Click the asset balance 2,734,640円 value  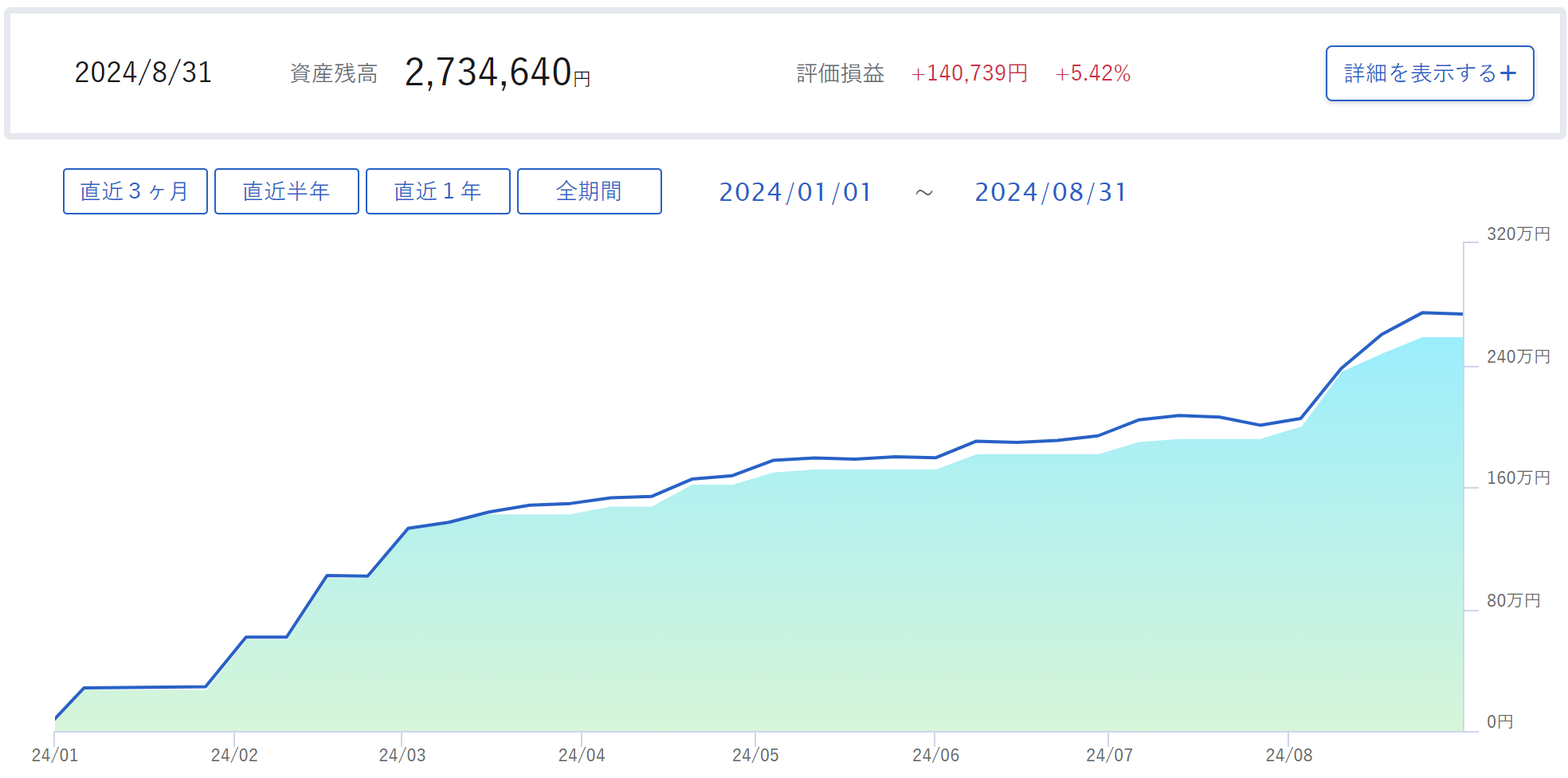click(x=497, y=73)
